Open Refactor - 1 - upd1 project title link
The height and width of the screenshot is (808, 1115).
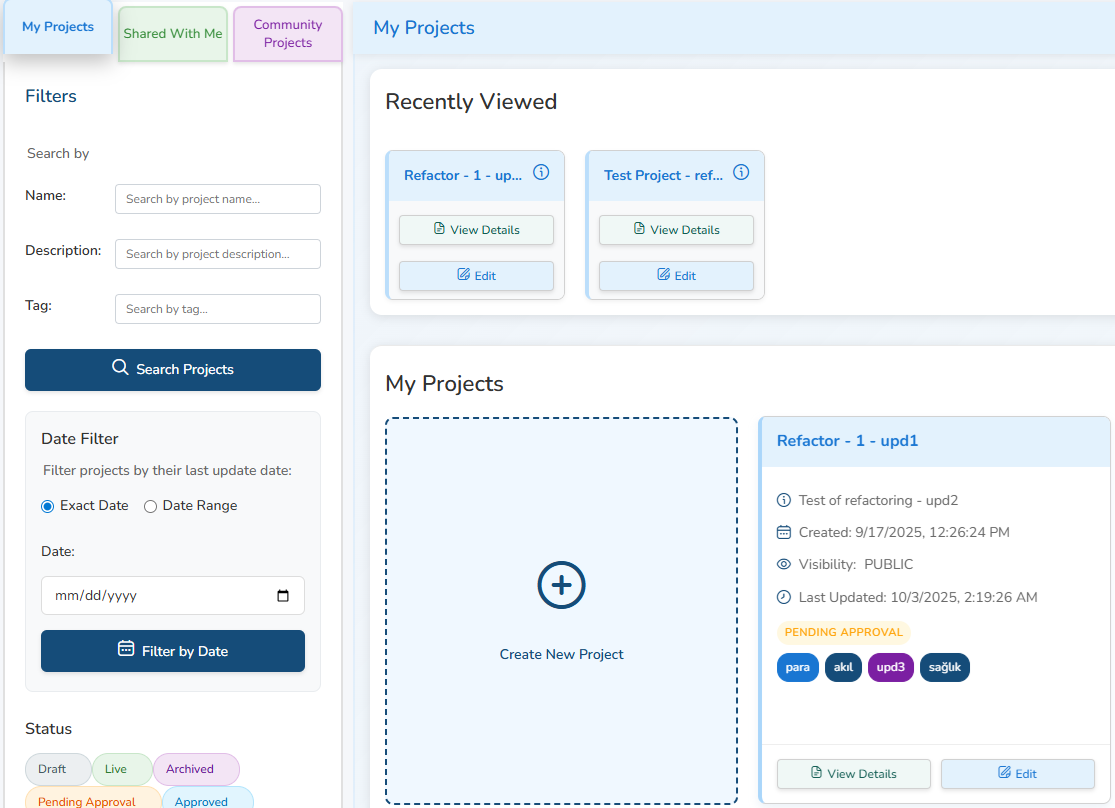(x=847, y=441)
